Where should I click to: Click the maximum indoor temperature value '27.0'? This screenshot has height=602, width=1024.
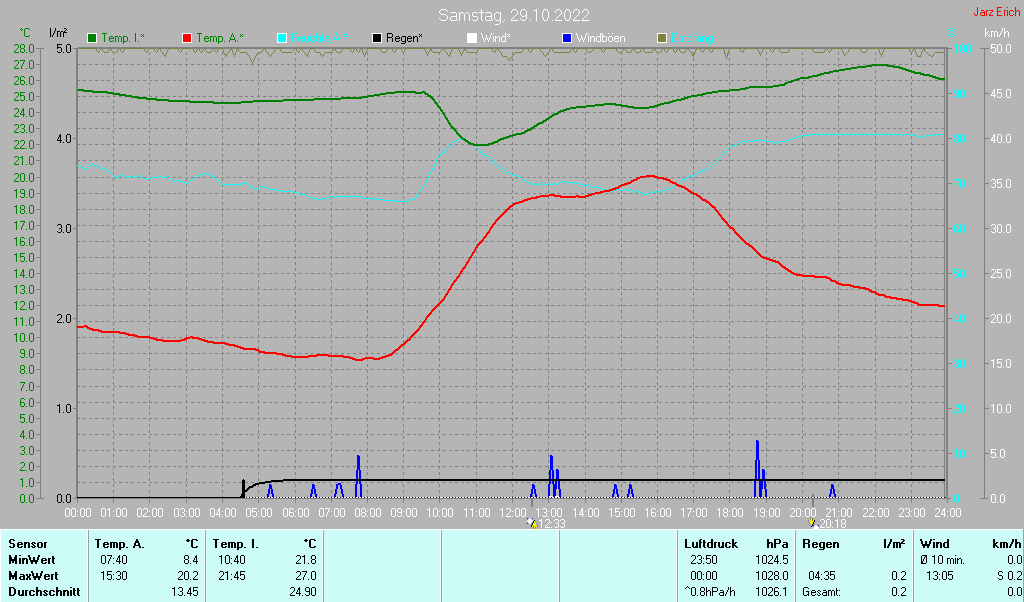point(306,577)
